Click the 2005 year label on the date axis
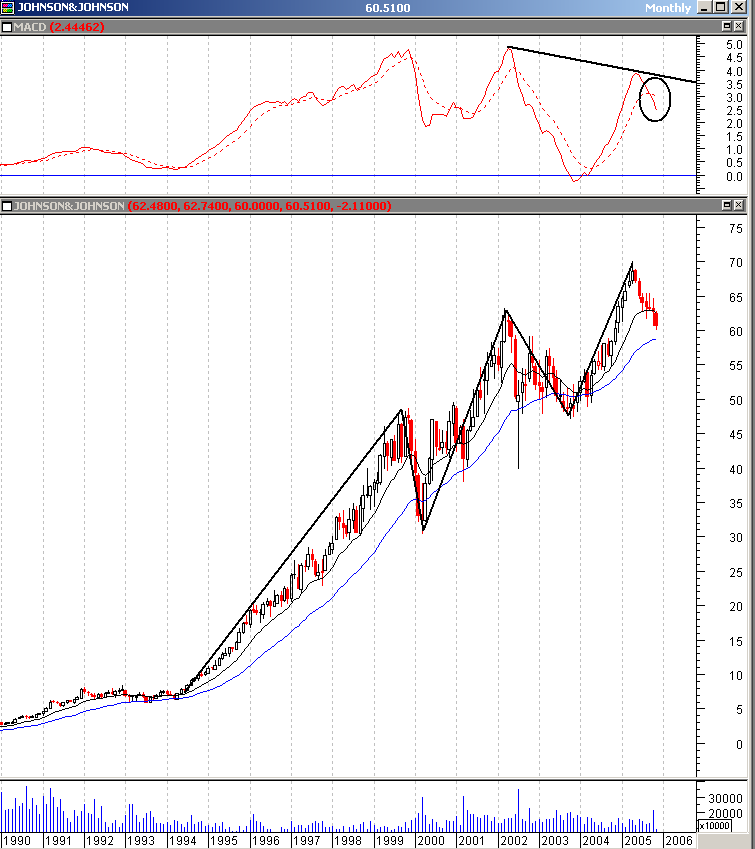Screen dimensions: 755x849 click(x=637, y=840)
